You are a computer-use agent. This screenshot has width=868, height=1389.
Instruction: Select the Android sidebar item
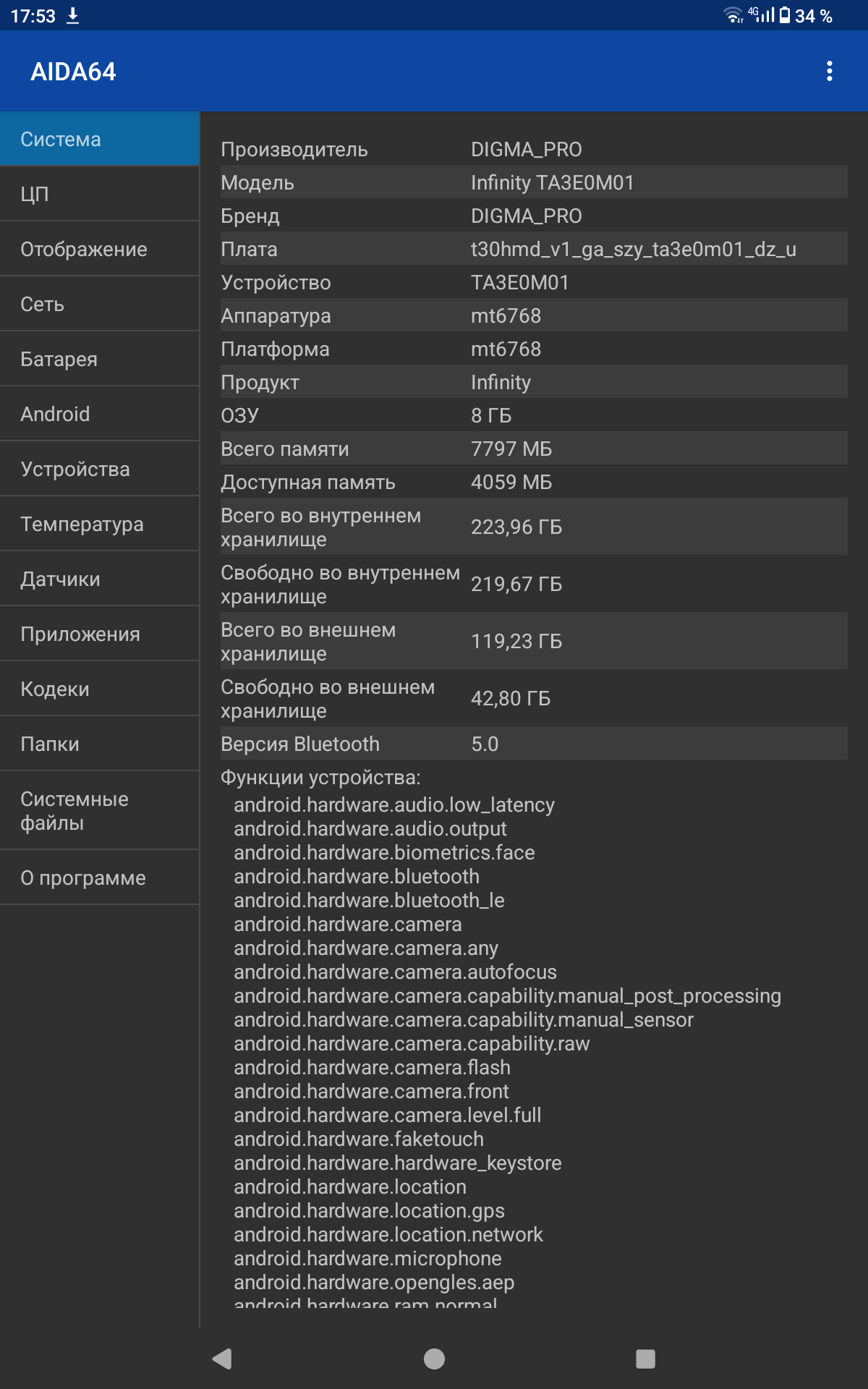[x=100, y=414]
